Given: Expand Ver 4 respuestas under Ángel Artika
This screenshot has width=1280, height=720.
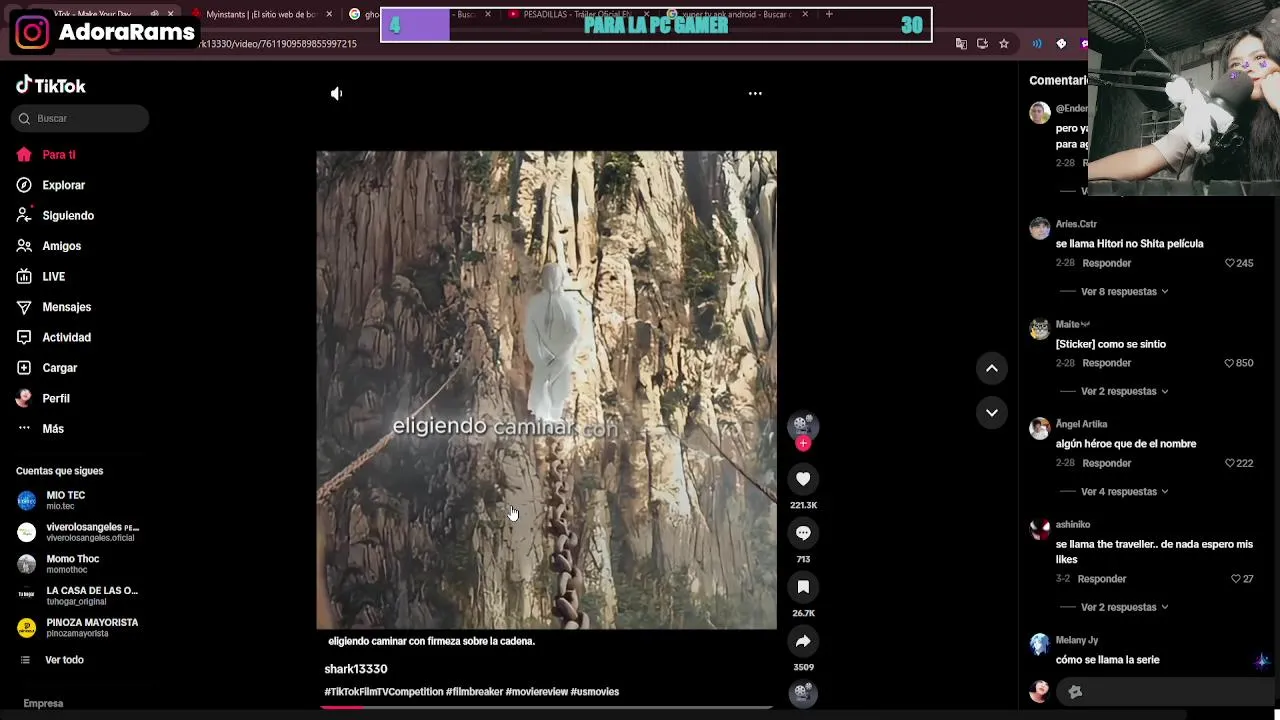Looking at the screenshot, I should click(1125, 492).
